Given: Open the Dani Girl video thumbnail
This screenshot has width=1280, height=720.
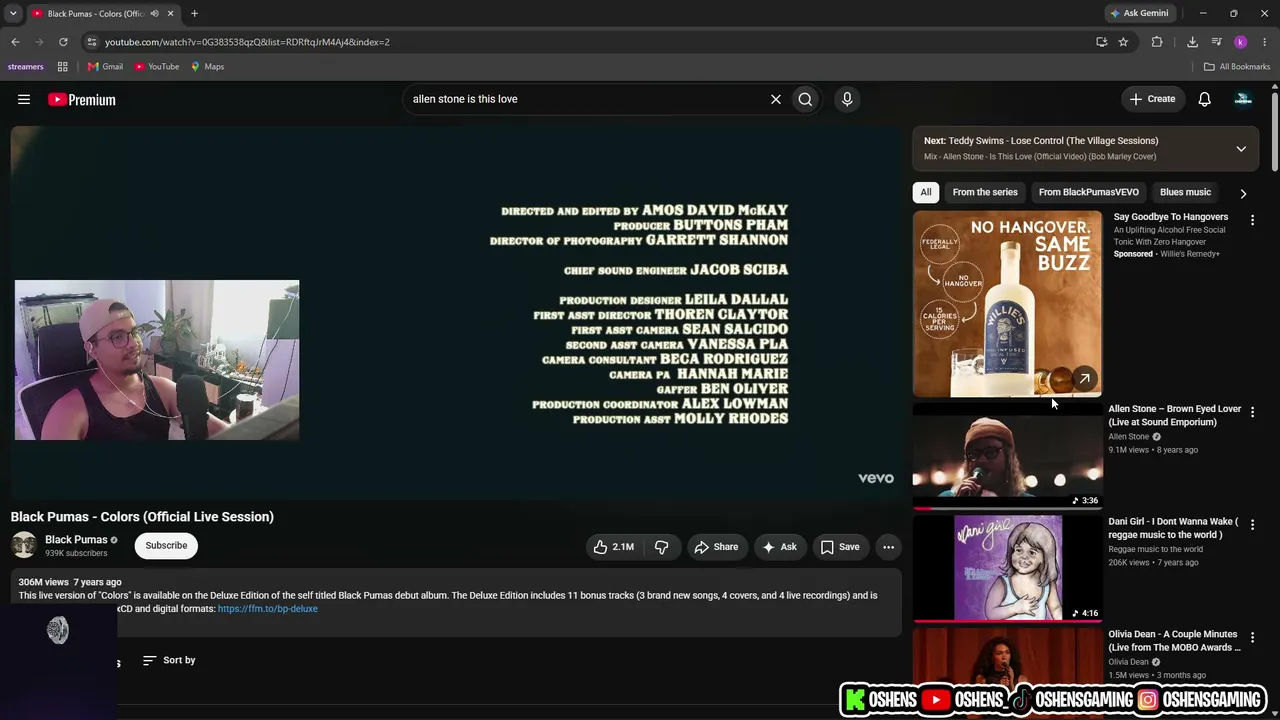Looking at the screenshot, I should (x=1007, y=568).
